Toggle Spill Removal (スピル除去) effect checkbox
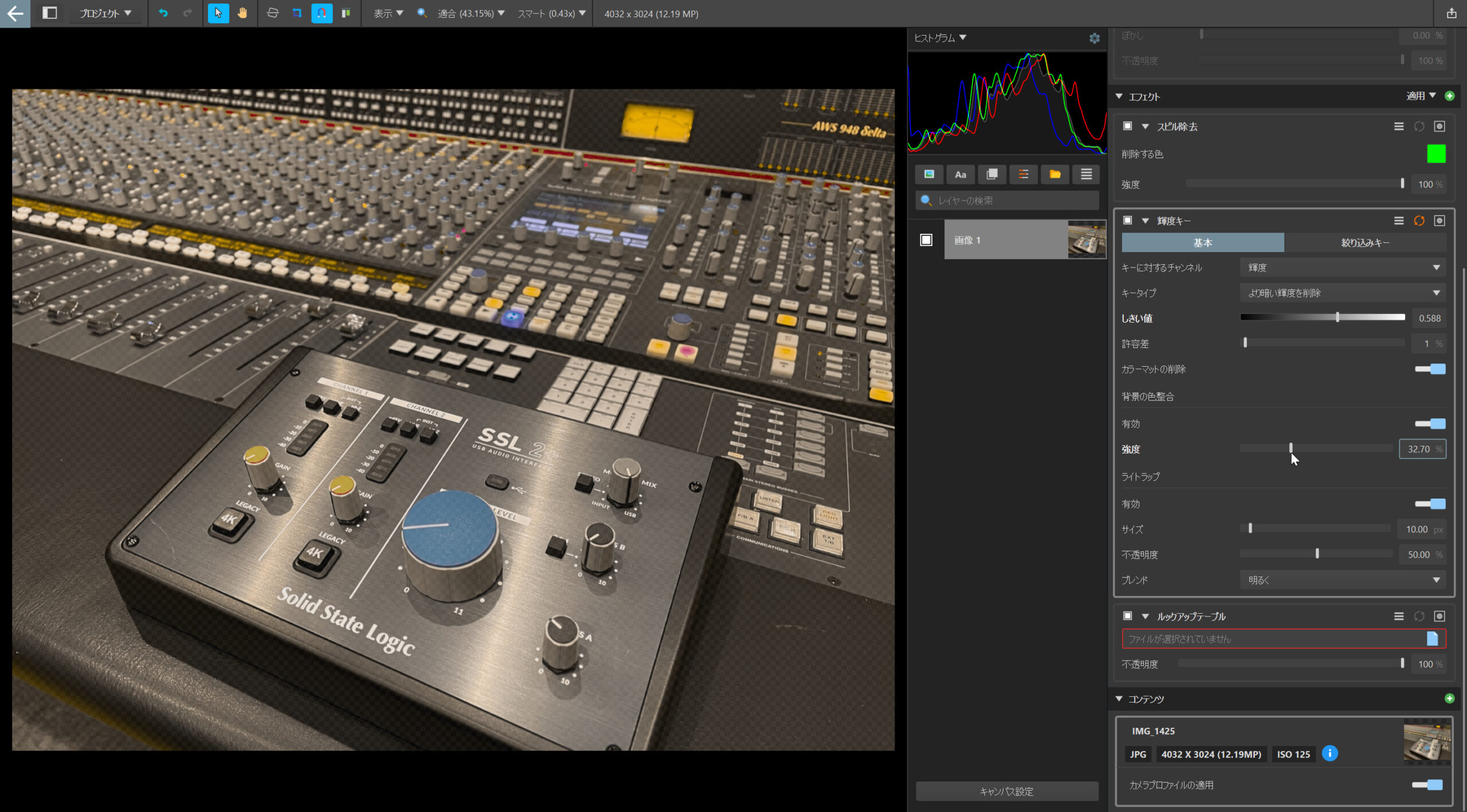1467x812 pixels. click(1127, 126)
